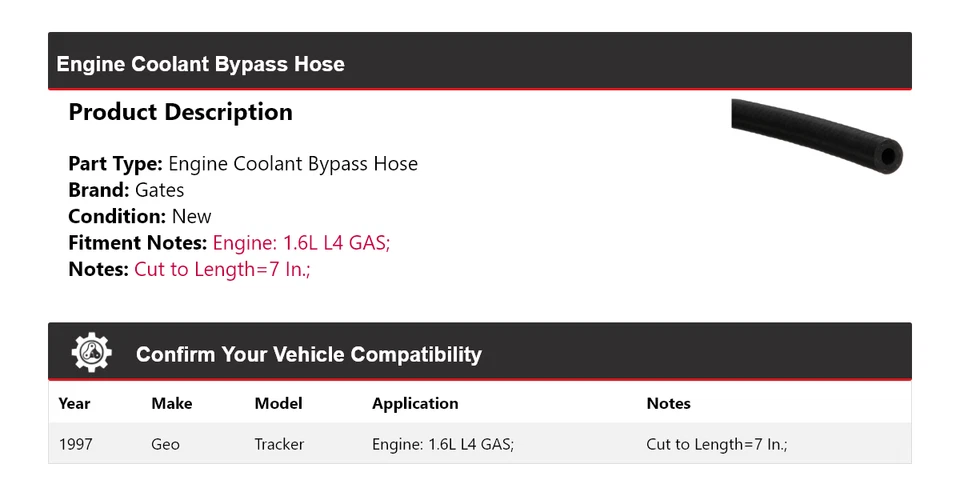Click the Brand: Gates line
The image size is (960, 496).
coord(126,190)
